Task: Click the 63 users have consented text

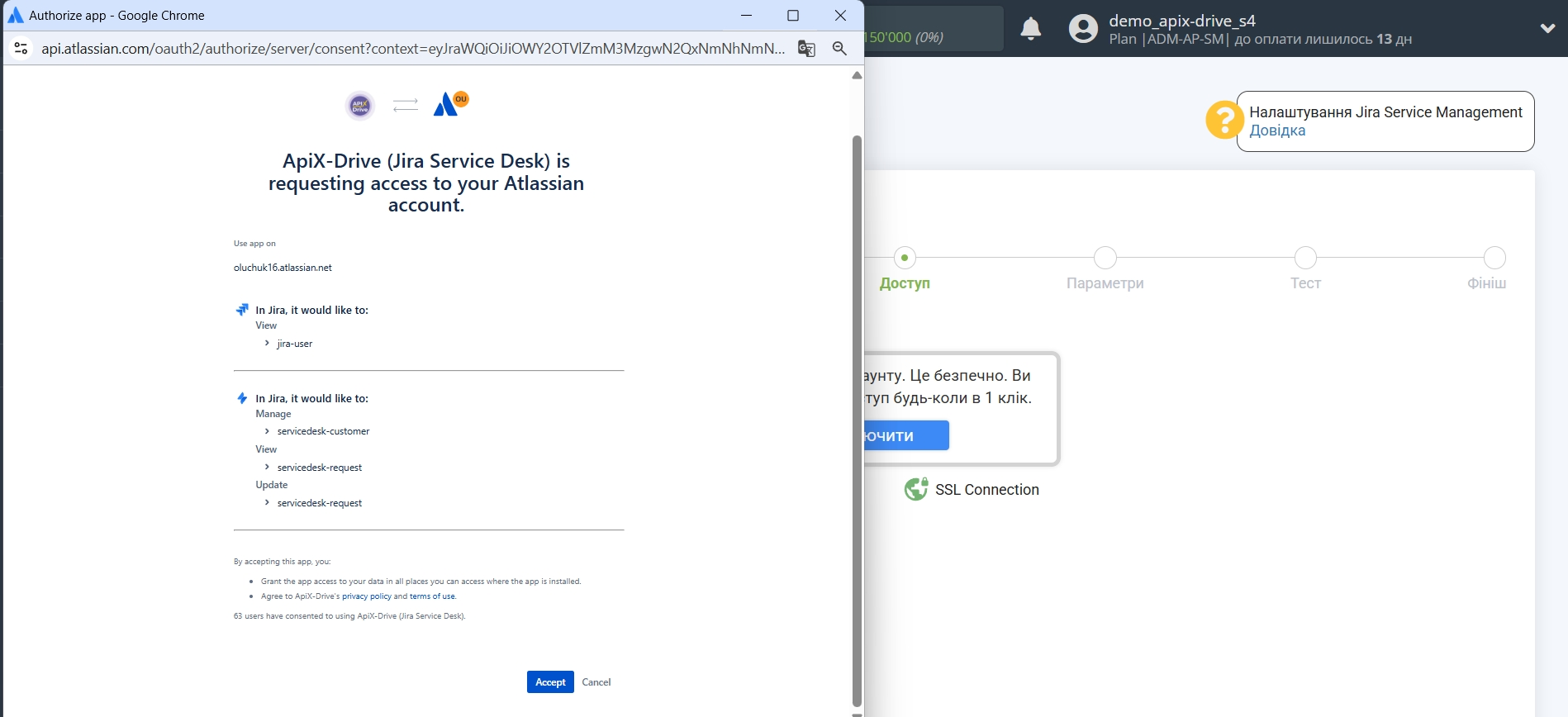Action: 349,616
